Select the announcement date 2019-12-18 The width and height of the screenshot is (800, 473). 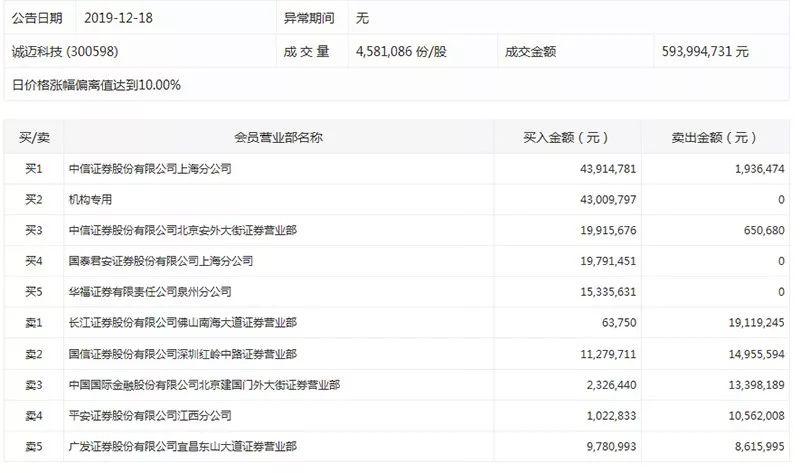click(118, 18)
